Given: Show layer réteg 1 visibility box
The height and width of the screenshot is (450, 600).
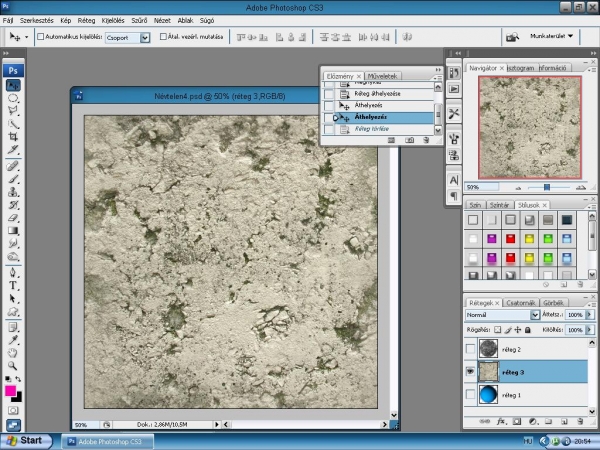Looking at the screenshot, I should pyautogui.click(x=470, y=395).
